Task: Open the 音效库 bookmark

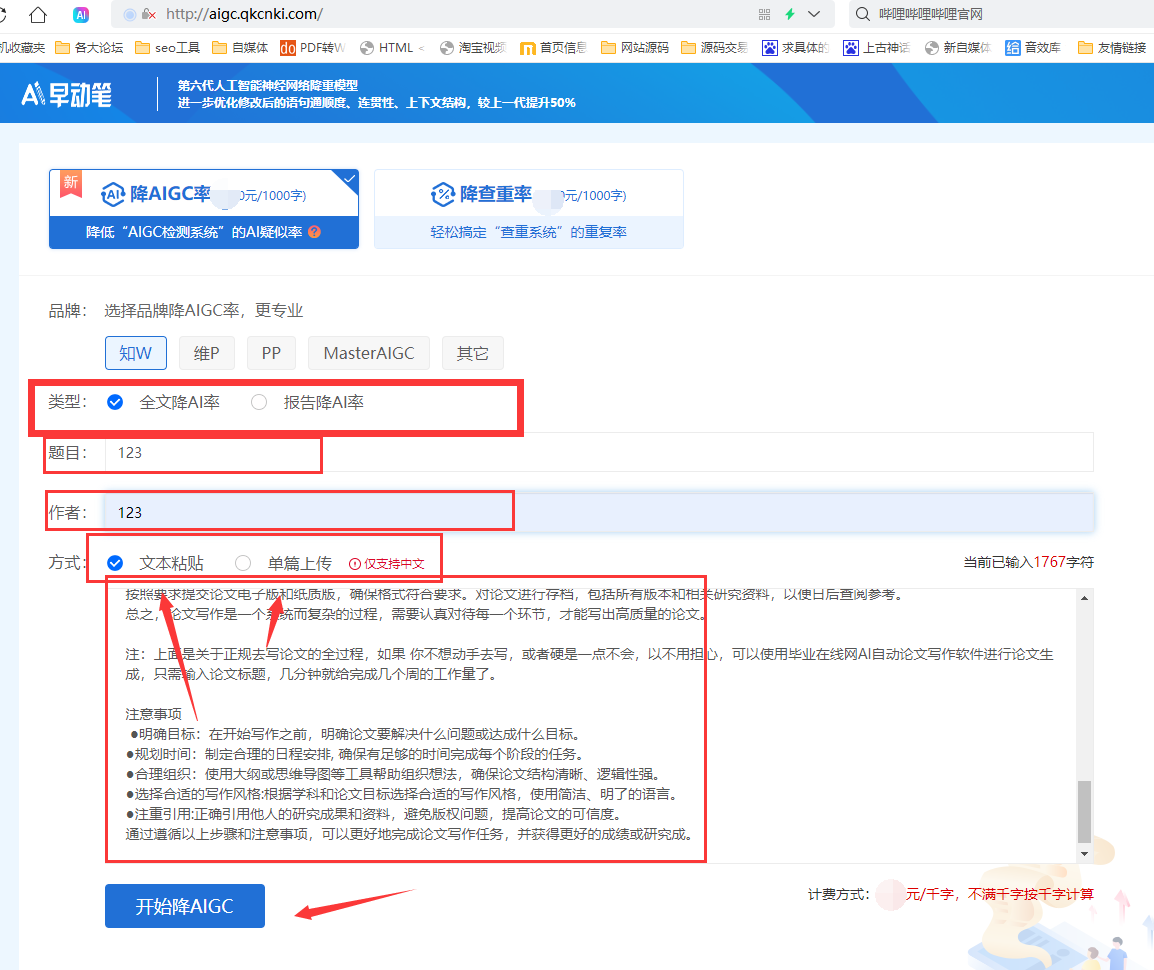Action: [x=1033, y=48]
